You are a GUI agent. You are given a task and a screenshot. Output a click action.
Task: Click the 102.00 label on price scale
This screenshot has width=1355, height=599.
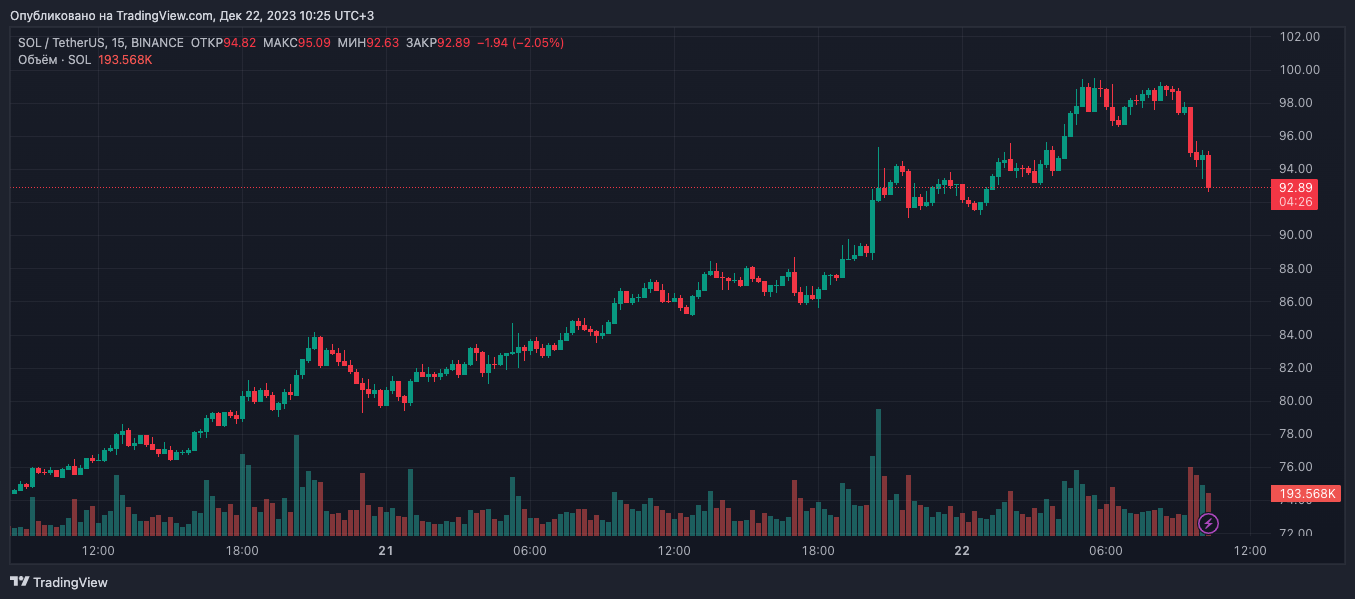1300,37
